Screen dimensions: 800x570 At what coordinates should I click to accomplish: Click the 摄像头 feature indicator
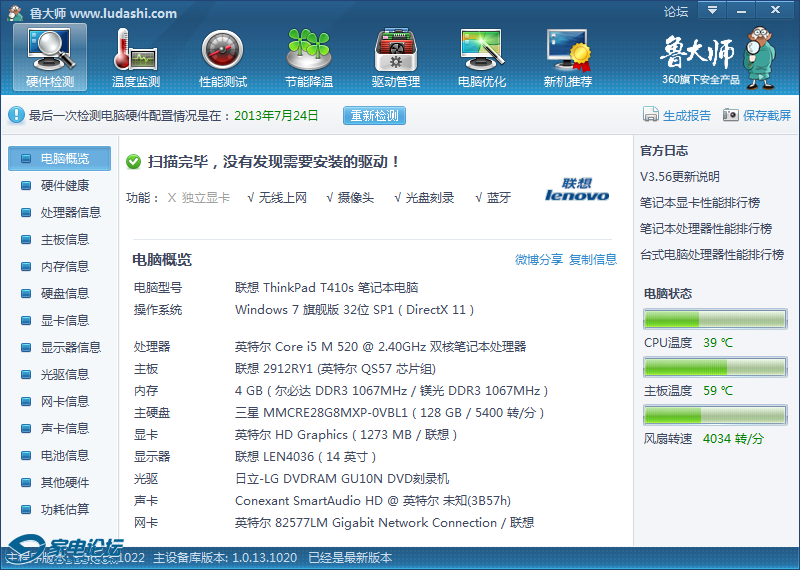(350, 198)
